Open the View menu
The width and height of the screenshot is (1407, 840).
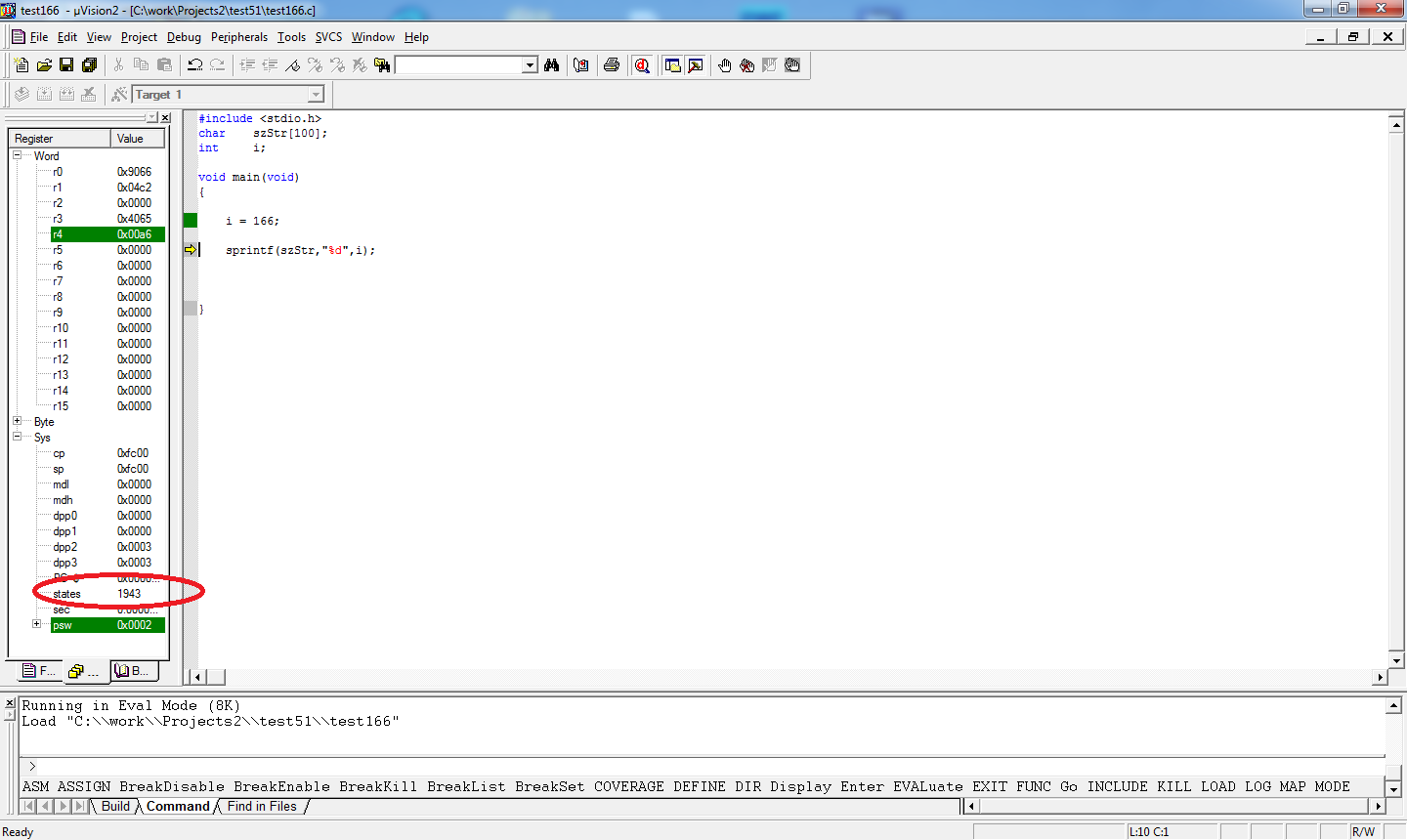tap(99, 37)
